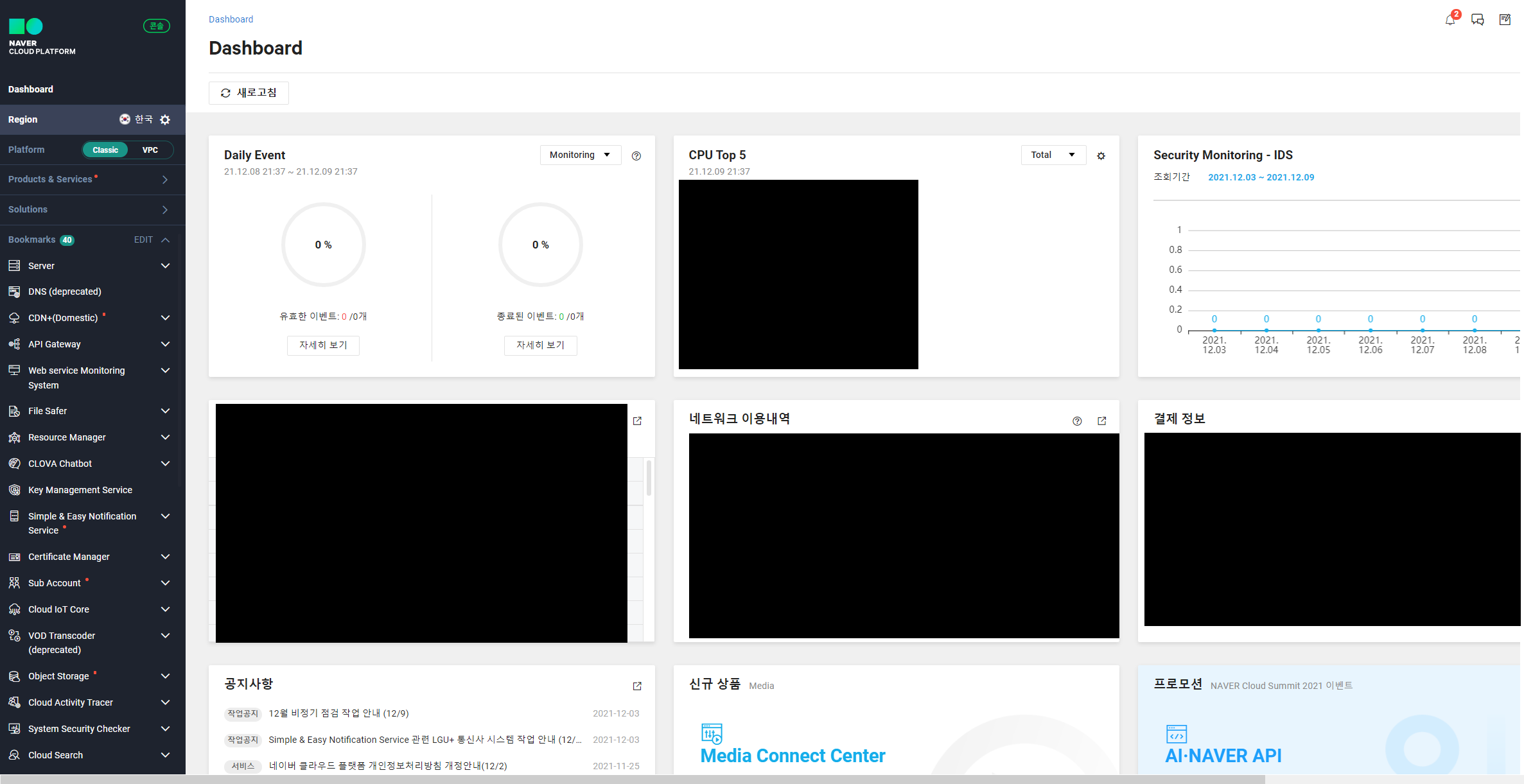Open the Total dropdown in CPU Top 5
This screenshot has height=784, width=1524.
(1053, 155)
